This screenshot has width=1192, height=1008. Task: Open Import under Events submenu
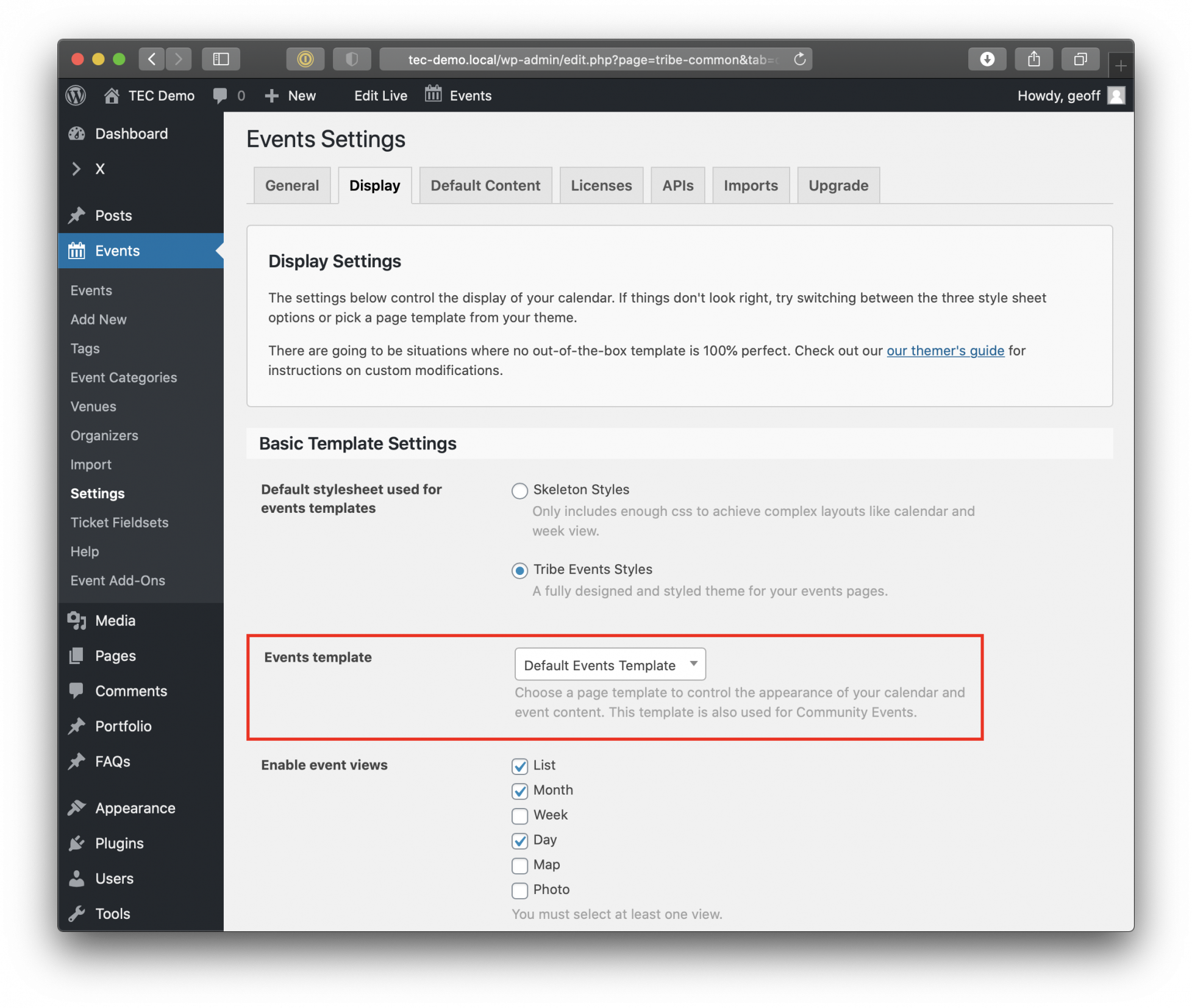tap(91, 465)
